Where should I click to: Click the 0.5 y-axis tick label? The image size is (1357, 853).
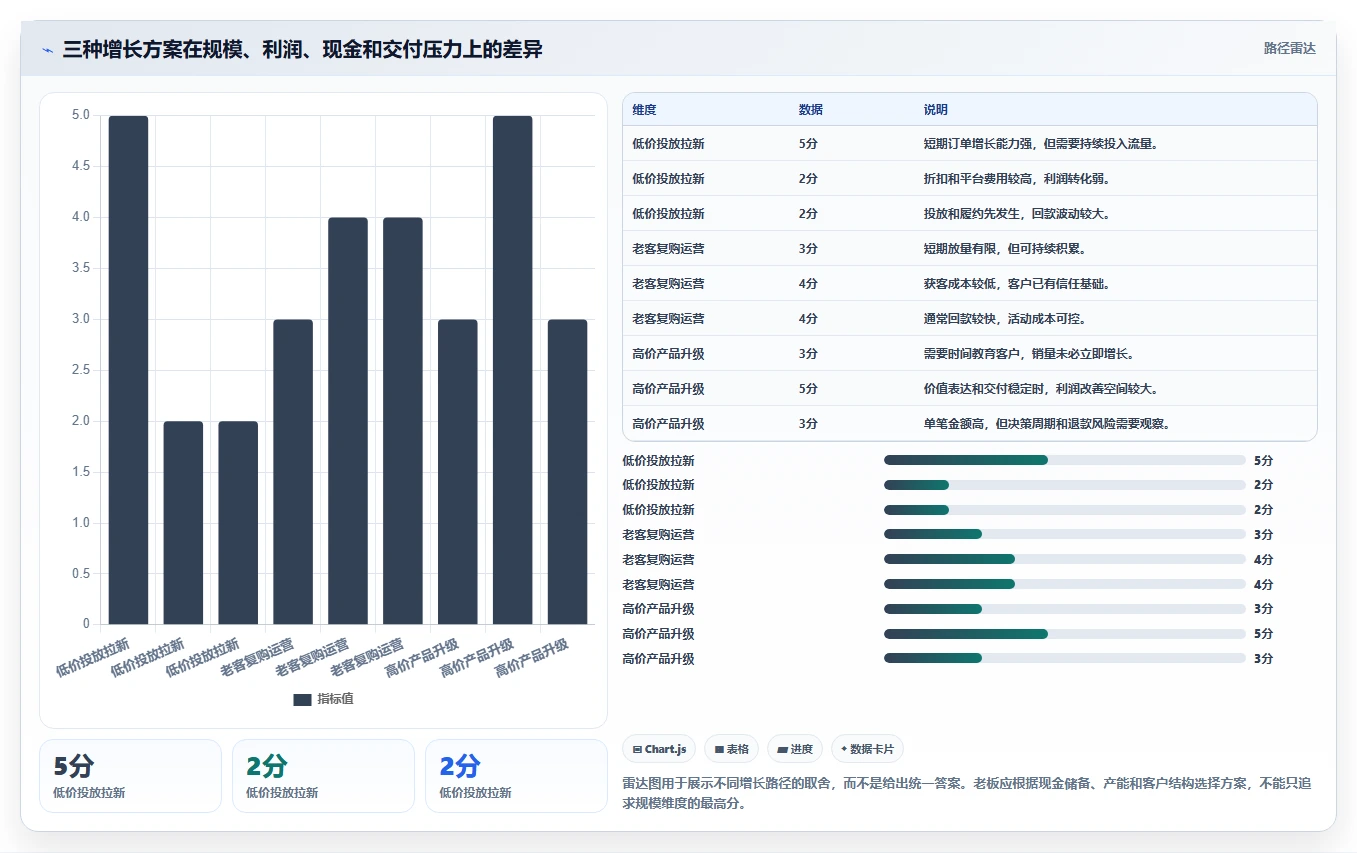(80, 573)
